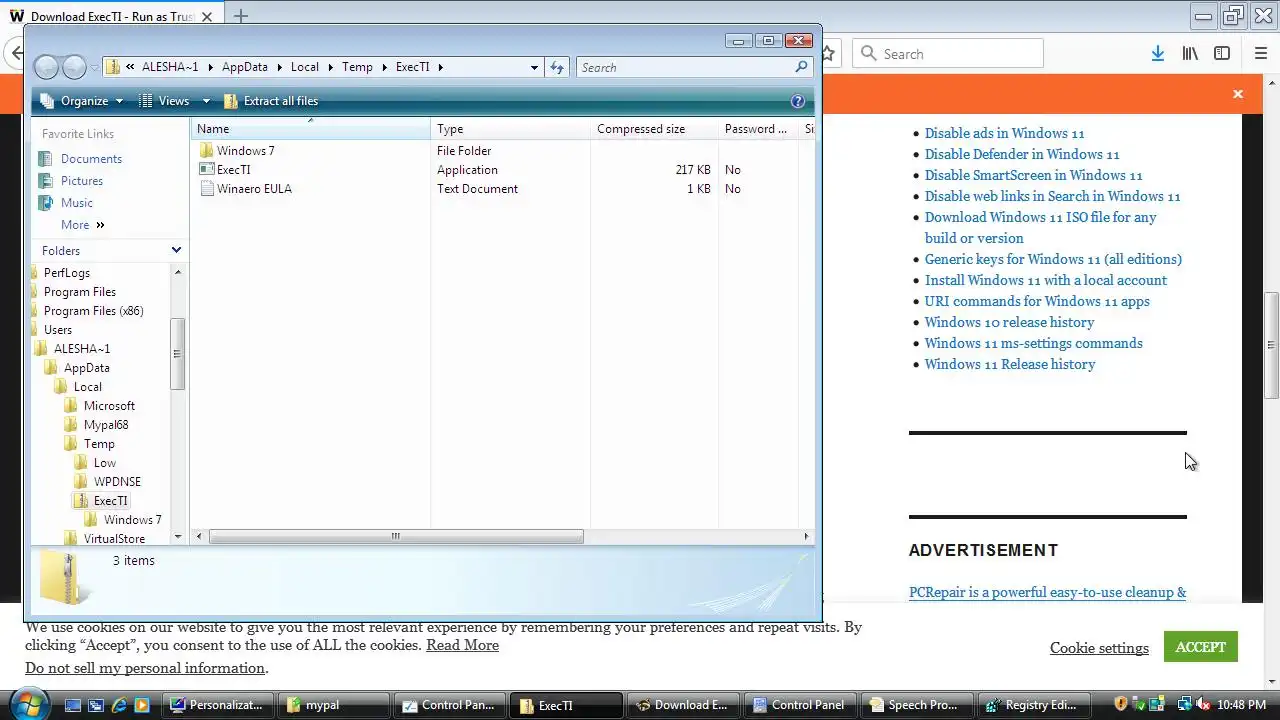Screen dimensions: 1280x720
Task: Select Program Files in folder tree
Action: pos(80,292)
